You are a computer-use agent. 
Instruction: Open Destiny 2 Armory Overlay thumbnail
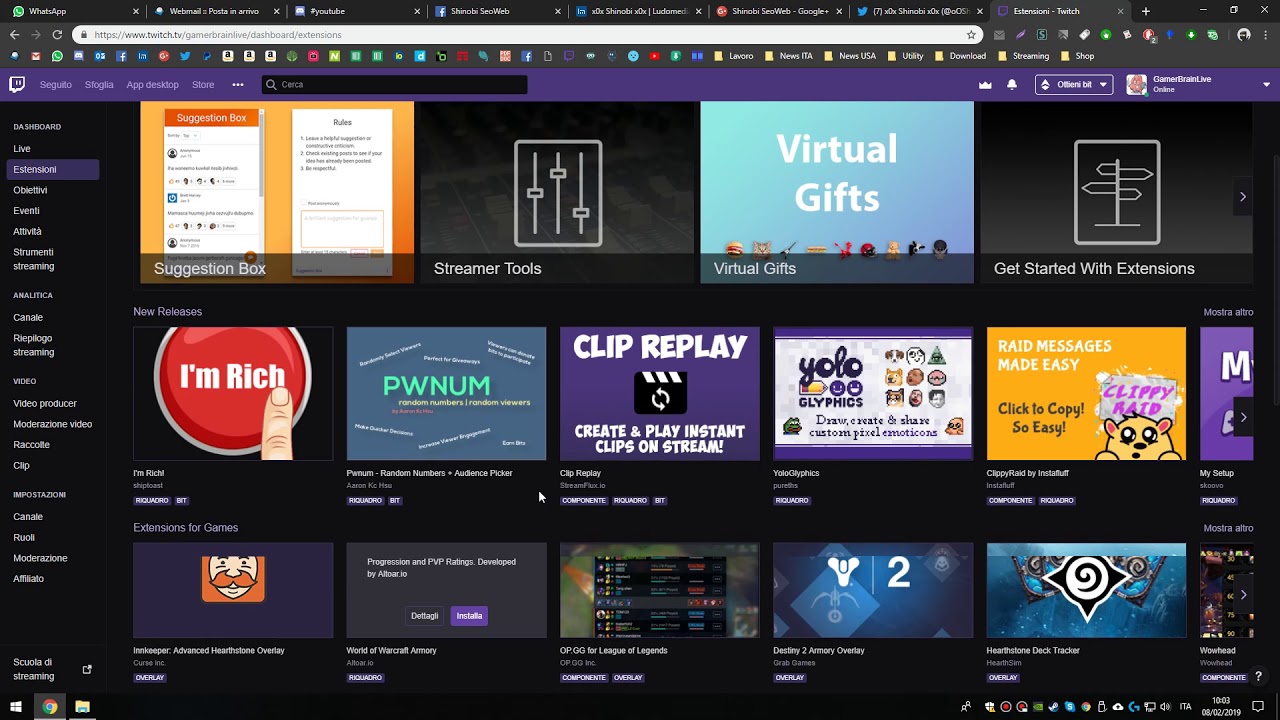873,590
